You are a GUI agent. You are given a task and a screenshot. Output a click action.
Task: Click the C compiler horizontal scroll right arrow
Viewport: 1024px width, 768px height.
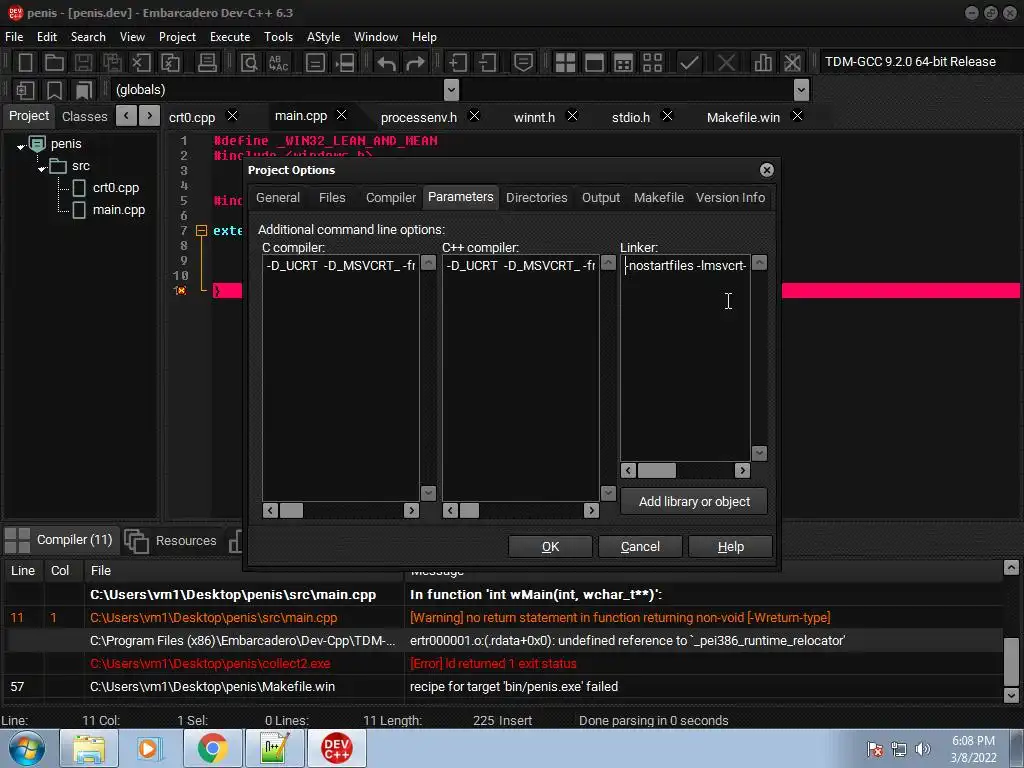411,511
